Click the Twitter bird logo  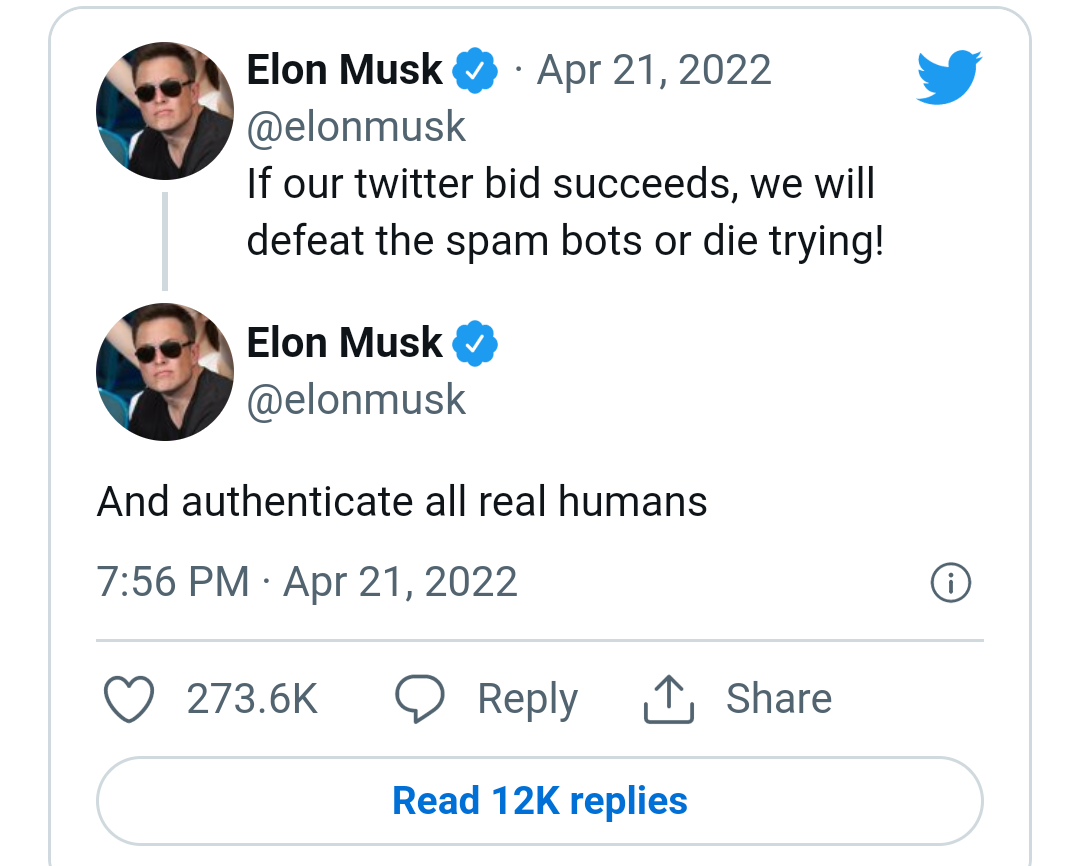pyautogui.click(x=948, y=75)
